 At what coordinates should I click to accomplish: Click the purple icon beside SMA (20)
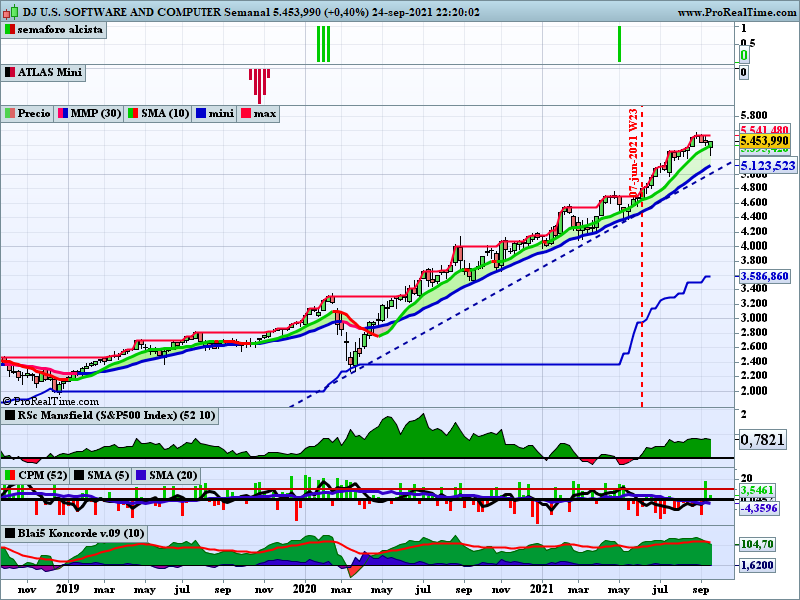pos(141,476)
